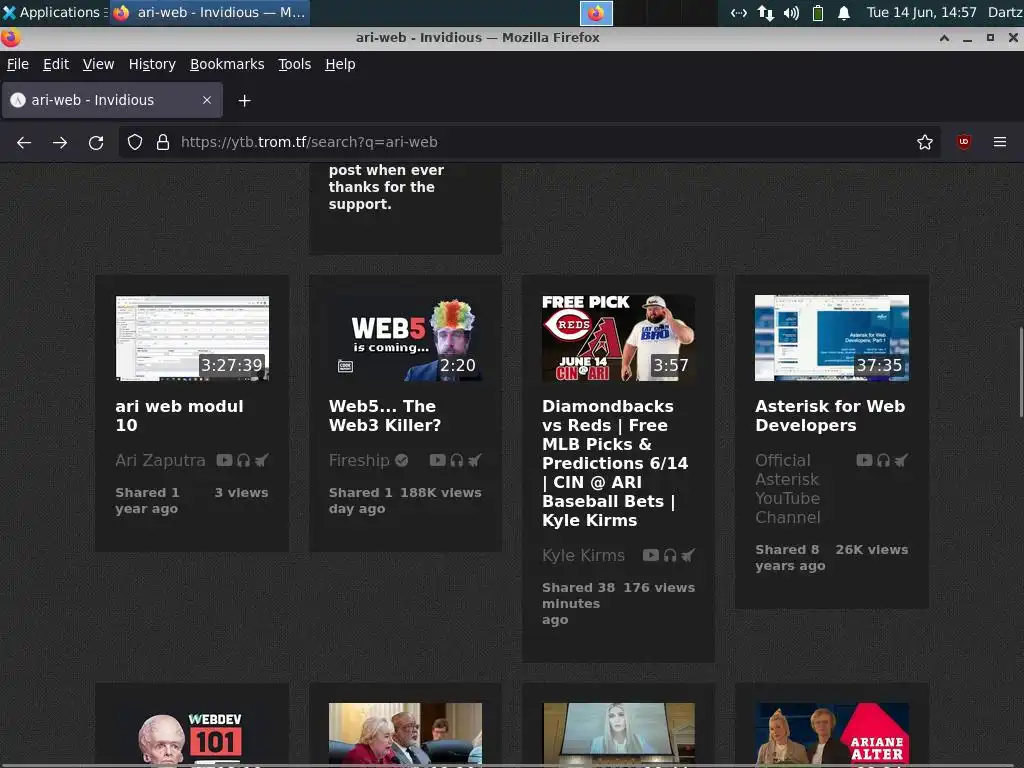The image size is (1024, 768).
Task: Reload the current page
Action: click(96, 142)
